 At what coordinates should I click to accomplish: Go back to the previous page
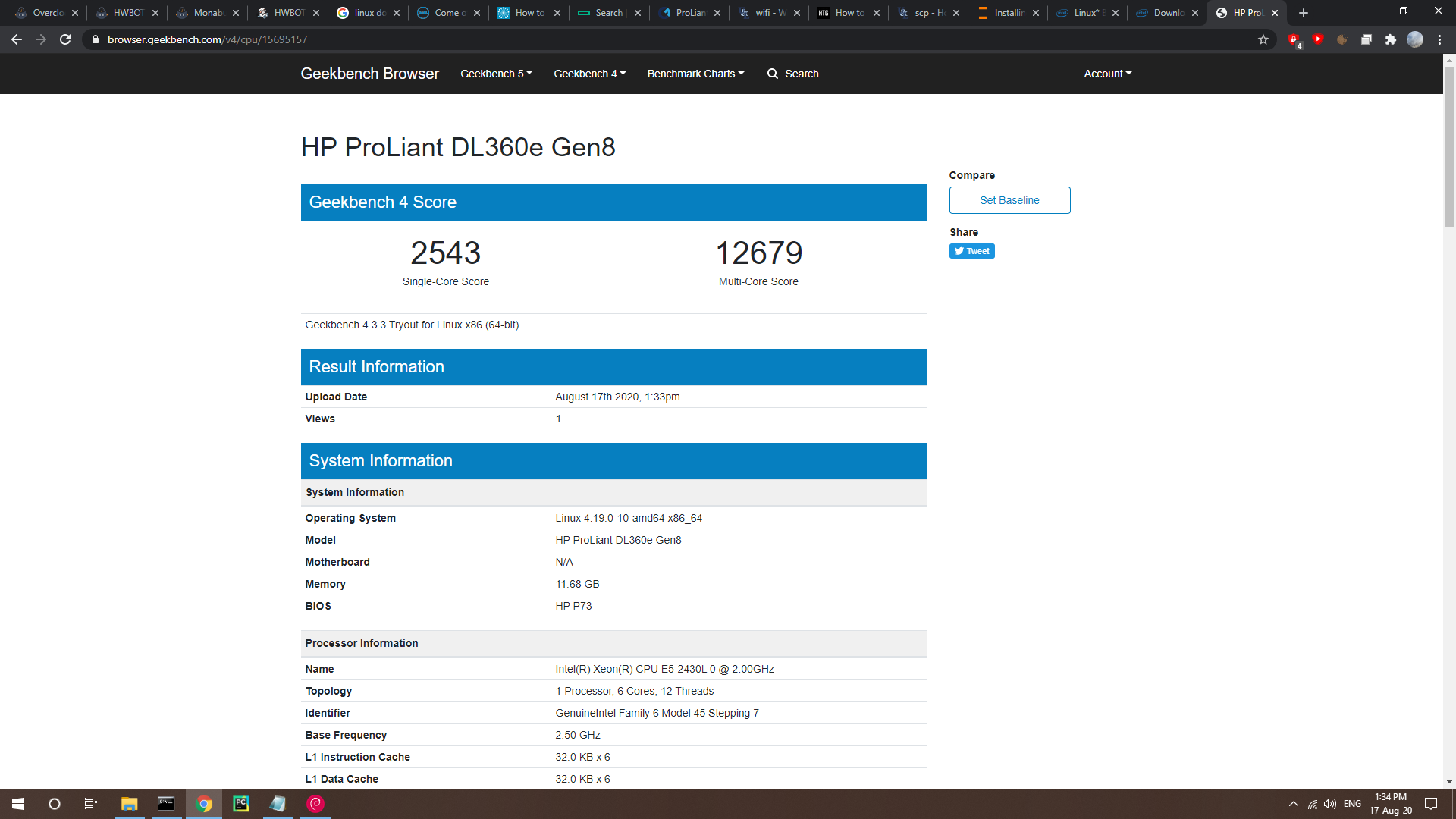click(17, 39)
